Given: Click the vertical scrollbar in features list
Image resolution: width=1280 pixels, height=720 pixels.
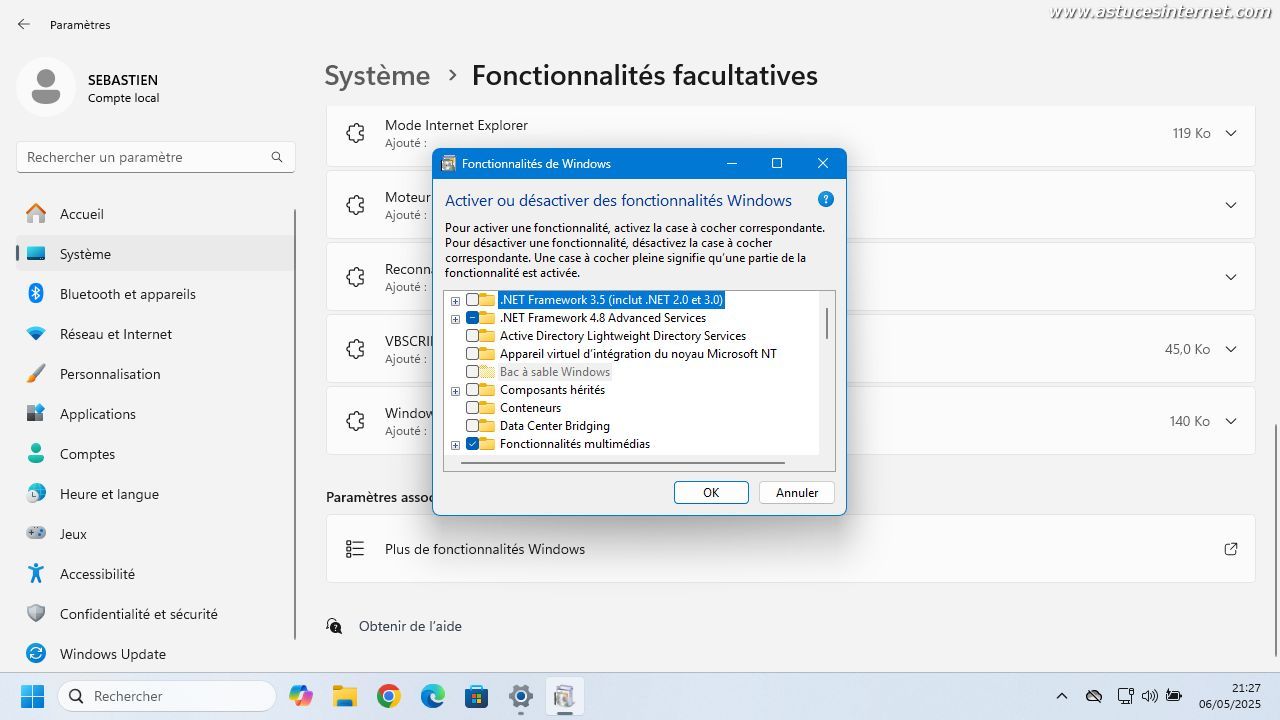Looking at the screenshot, I should pos(827,324).
